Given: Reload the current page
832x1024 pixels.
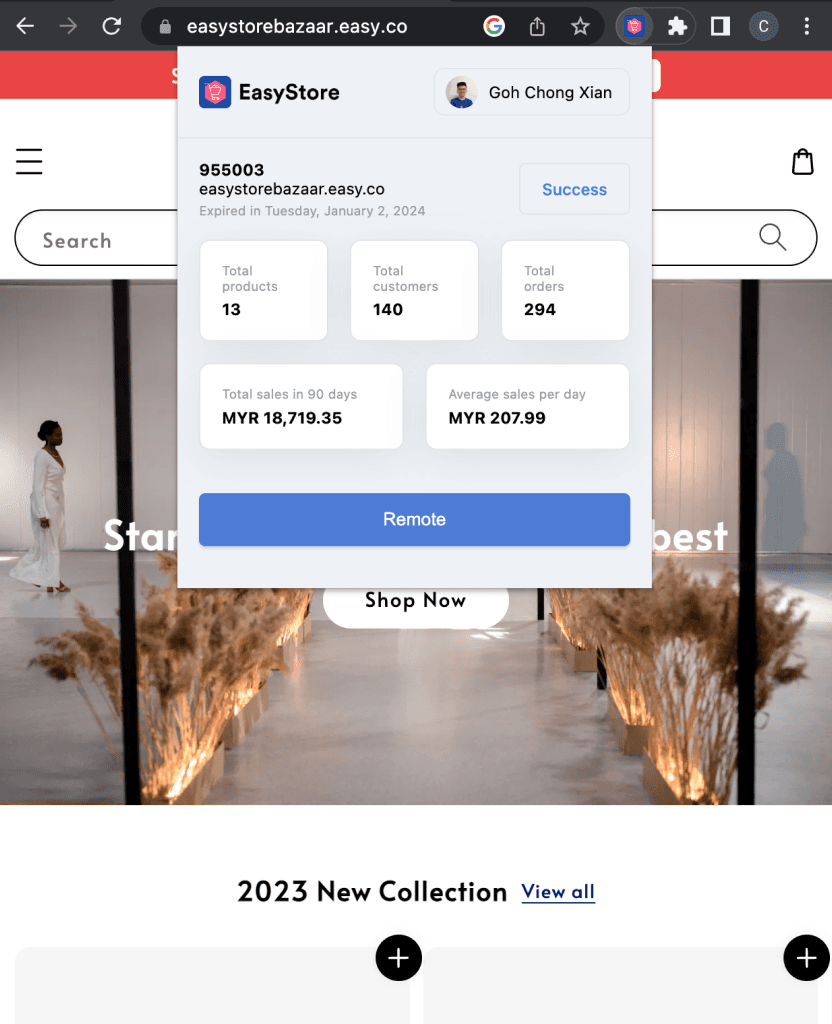Looking at the screenshot, I should pos(112,26).
